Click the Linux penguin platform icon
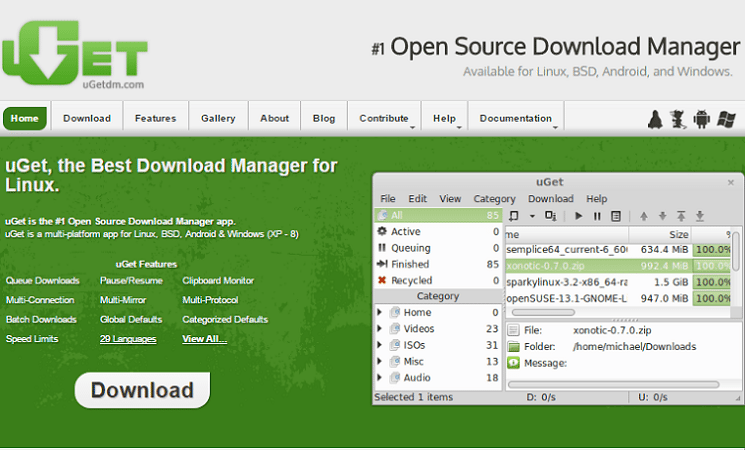The width and height of the screenshot is (745, 450). pyautogui.click(x=655, y=119)
